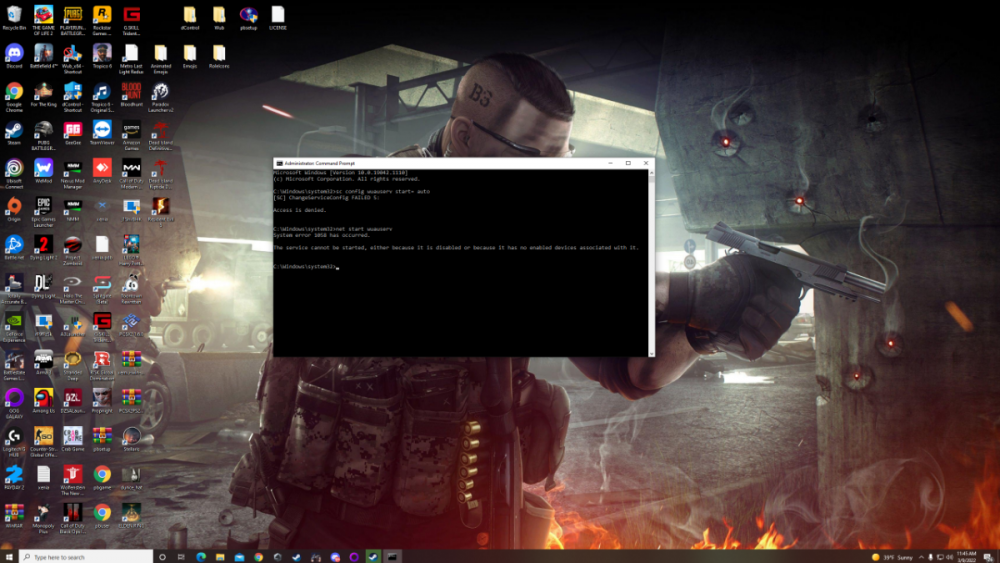Open the Command Prompt title bar icon menu
Viewport: 1000px width, 563px height.
pyautogui.click(x=280, y=162)
